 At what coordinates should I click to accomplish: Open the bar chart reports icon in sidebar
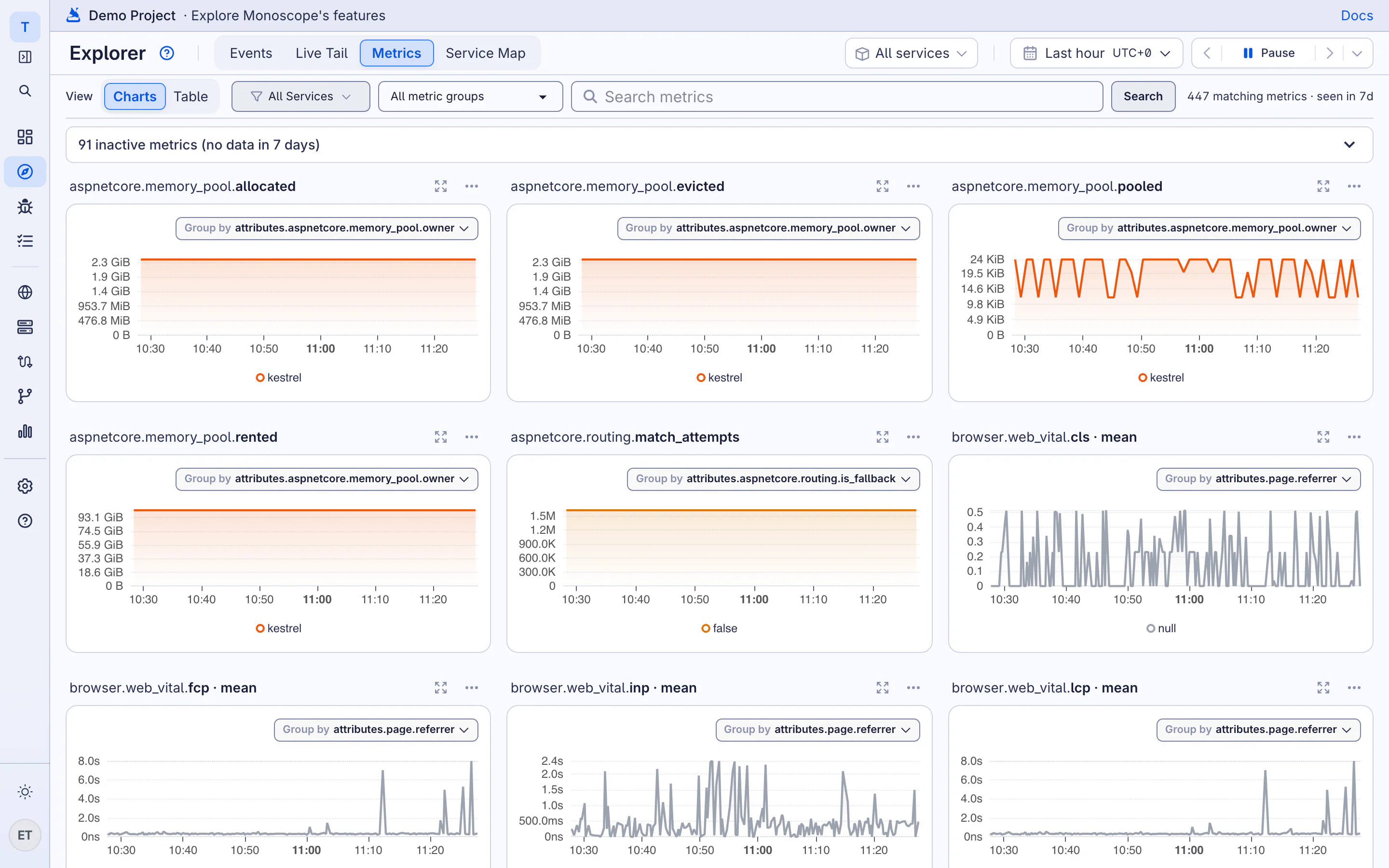click(x=25, y=431)
